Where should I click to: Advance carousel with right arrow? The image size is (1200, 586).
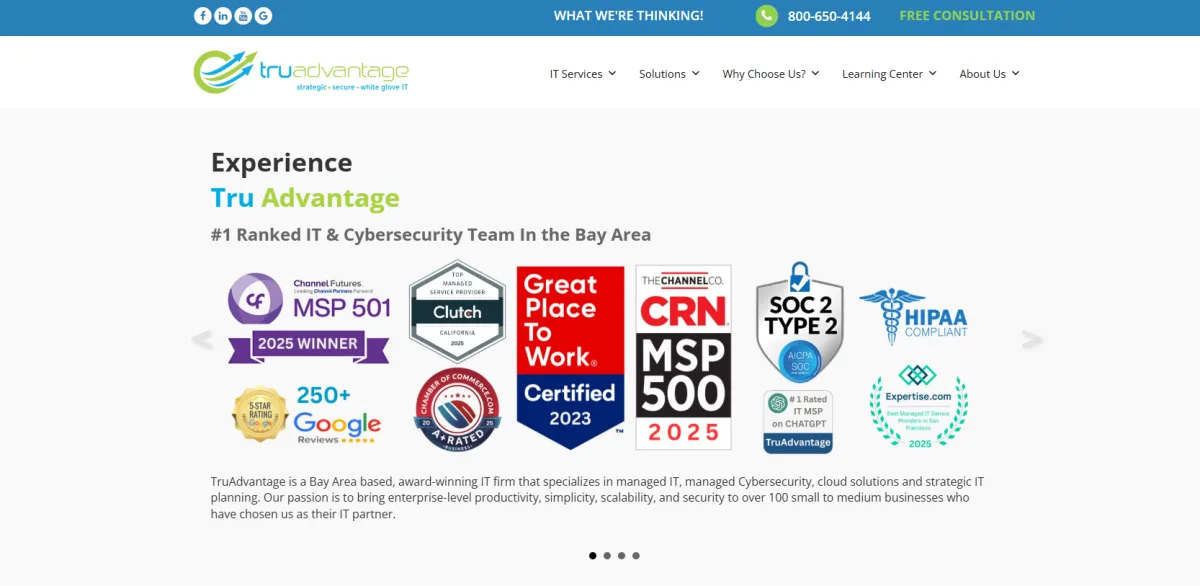point(1032,340)
